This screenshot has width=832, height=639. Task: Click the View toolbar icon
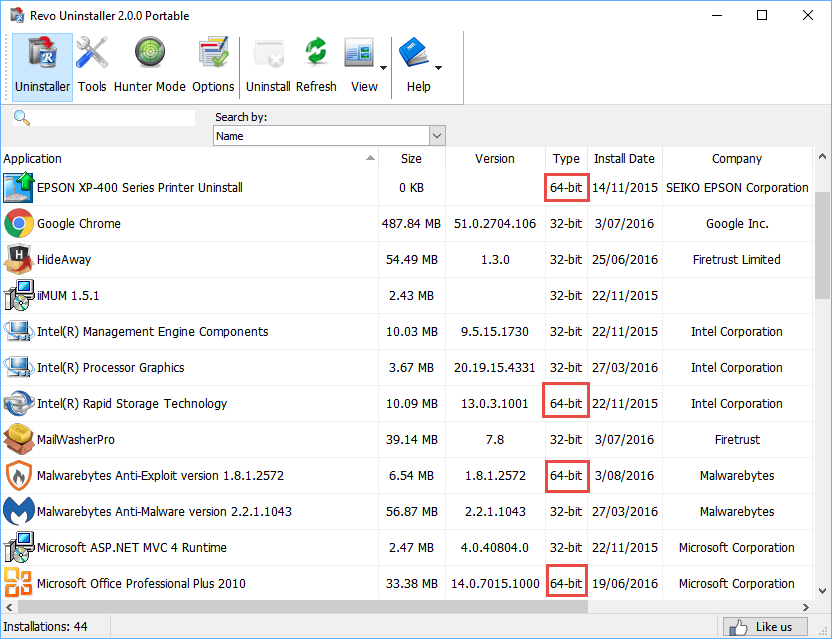click(x=359, y=52)
